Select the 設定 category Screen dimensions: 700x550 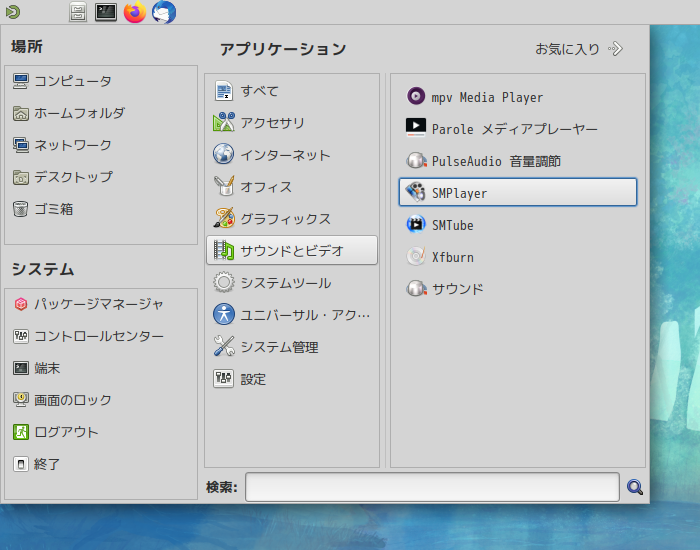click(292, 379)
